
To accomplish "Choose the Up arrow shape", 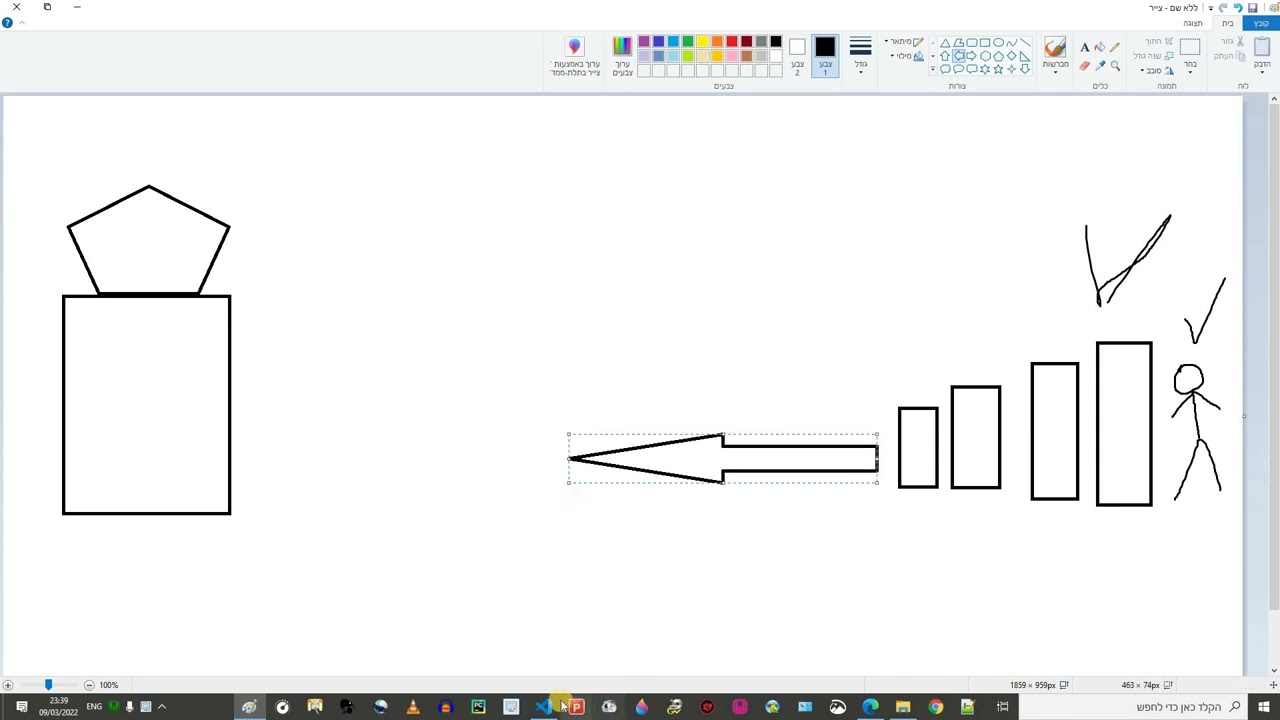I will tap(945, 56).
